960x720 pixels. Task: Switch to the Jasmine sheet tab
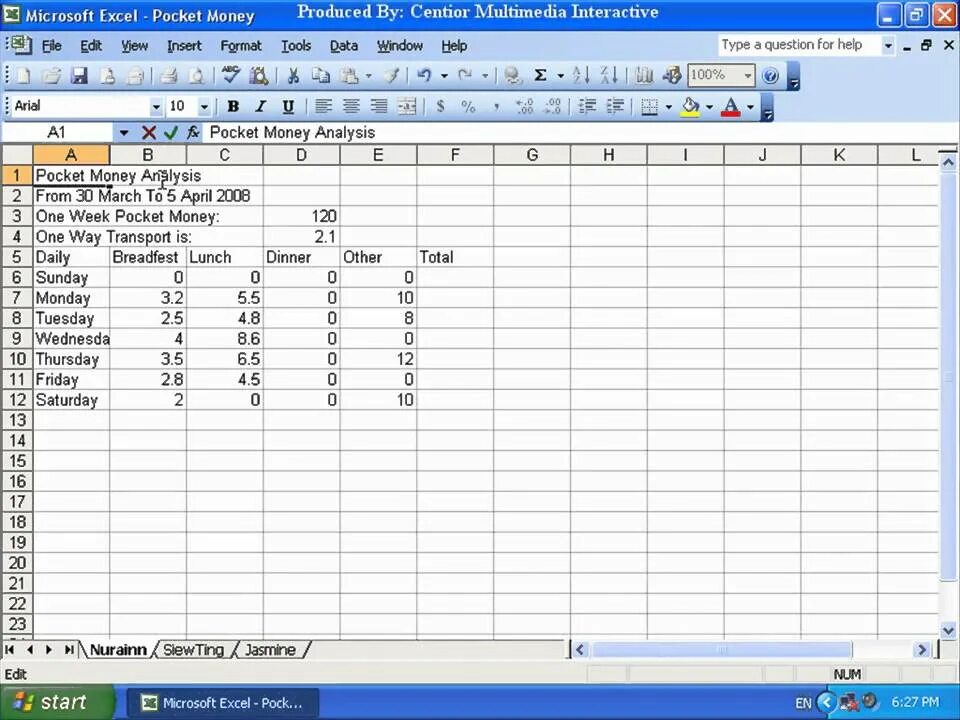coord(270,650)
